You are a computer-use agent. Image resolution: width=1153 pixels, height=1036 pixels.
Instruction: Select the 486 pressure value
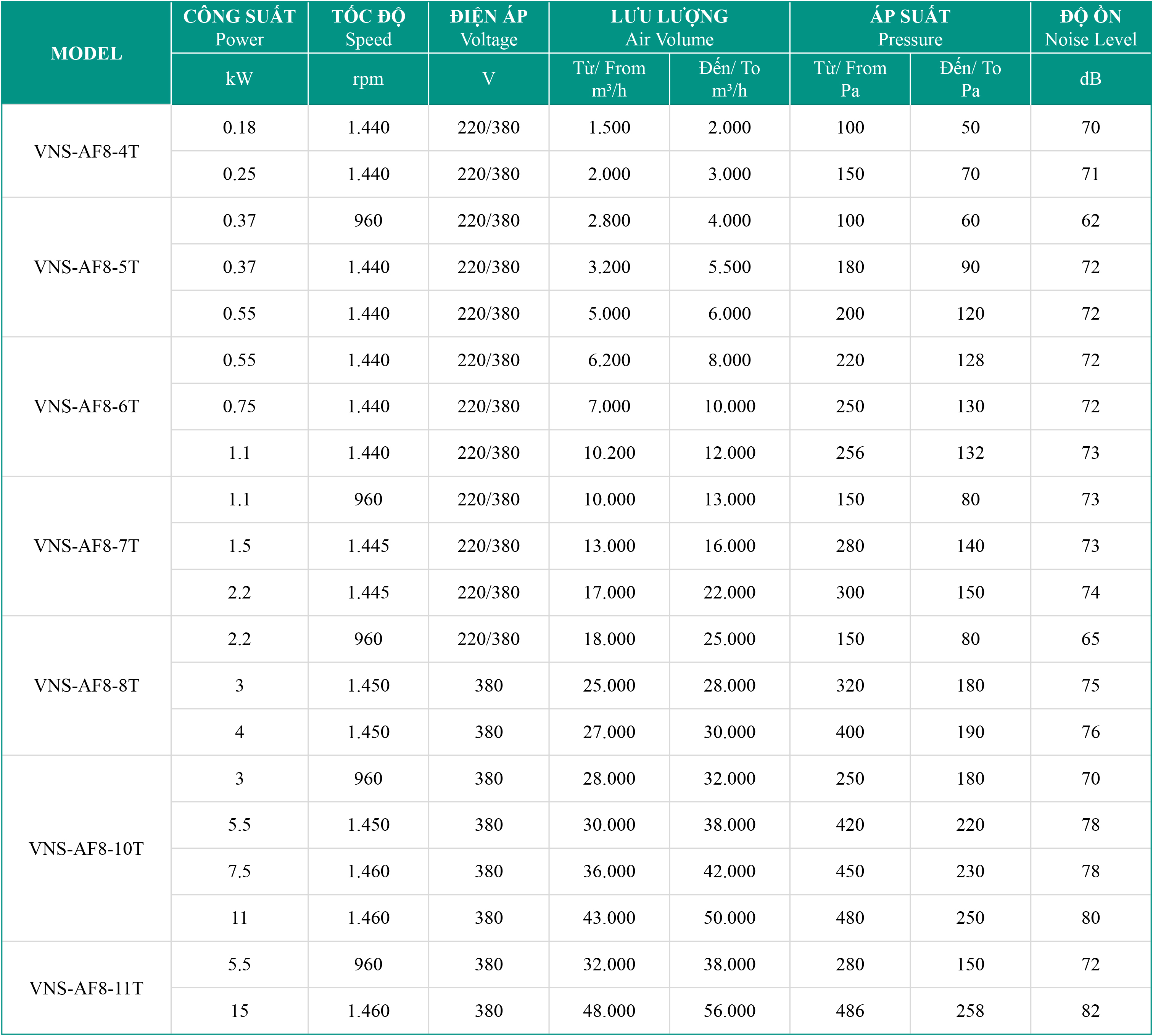[x=850, y=1011]
